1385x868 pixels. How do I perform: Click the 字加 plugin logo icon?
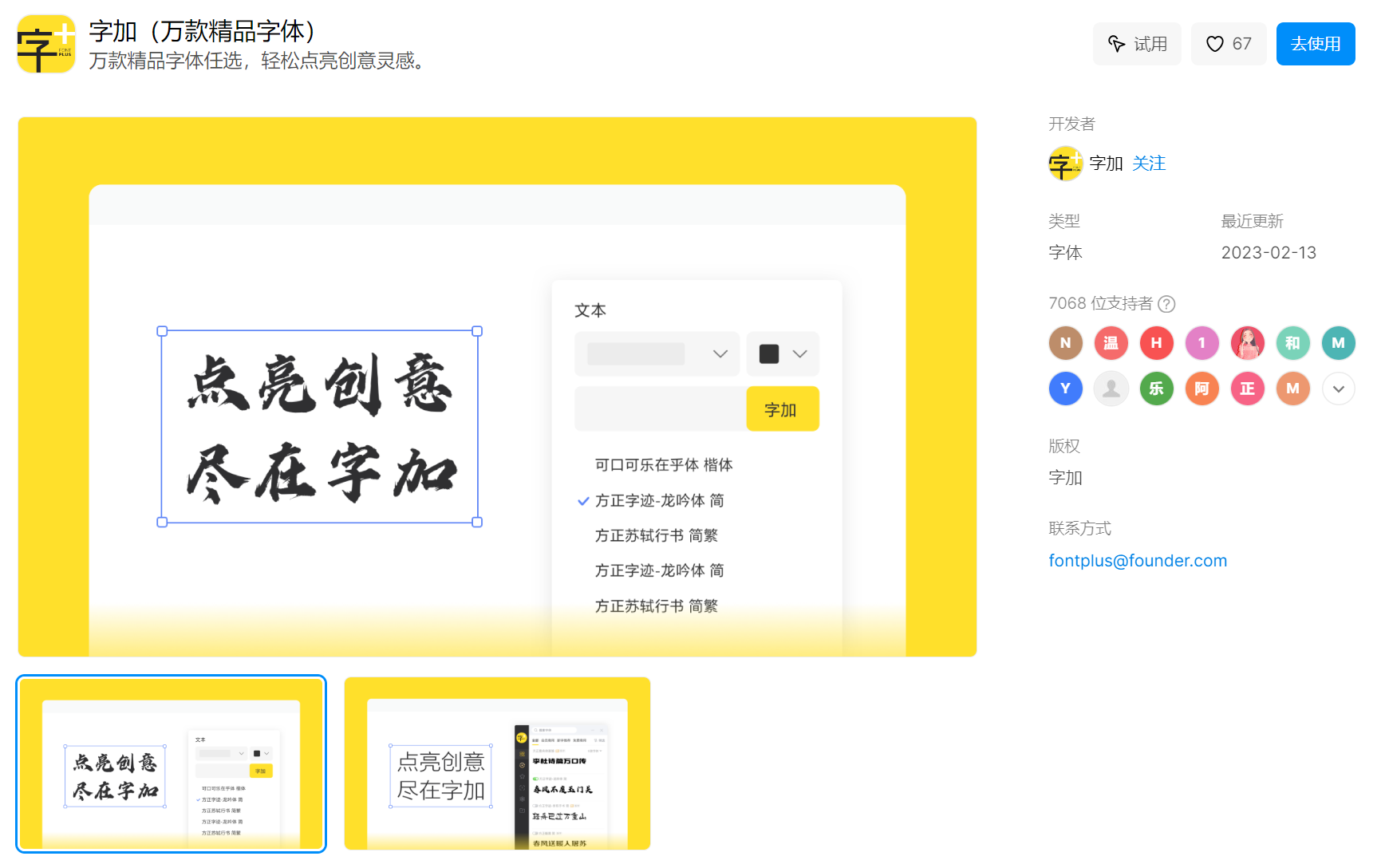pyautogui.click(x=46, y=44)
